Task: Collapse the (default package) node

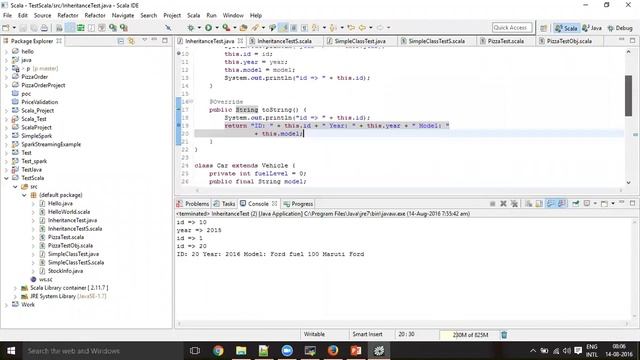Action: click(x=24, y=195)
